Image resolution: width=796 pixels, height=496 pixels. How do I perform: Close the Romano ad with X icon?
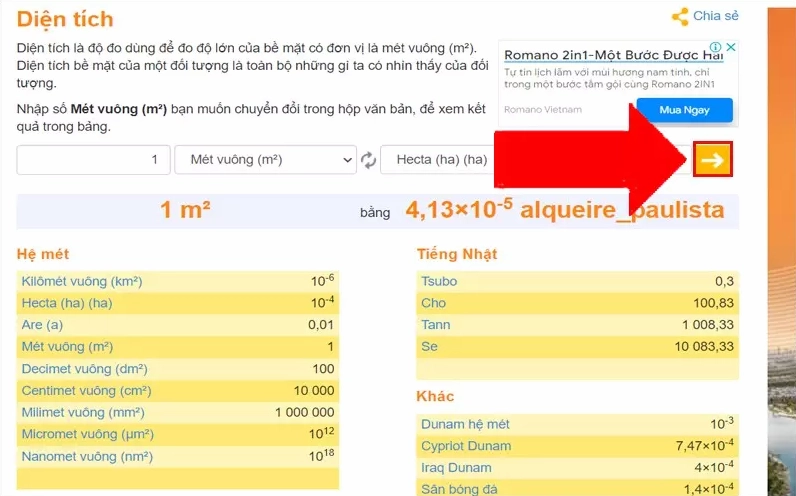tap(731, 47)
